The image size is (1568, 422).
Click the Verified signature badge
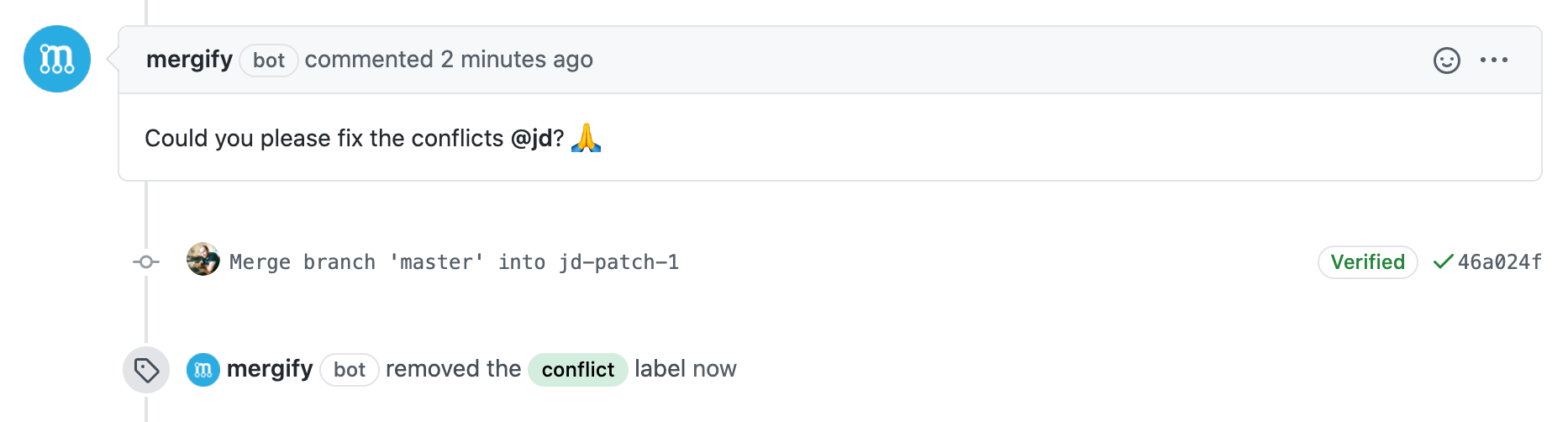click(x=1367, y=262)
